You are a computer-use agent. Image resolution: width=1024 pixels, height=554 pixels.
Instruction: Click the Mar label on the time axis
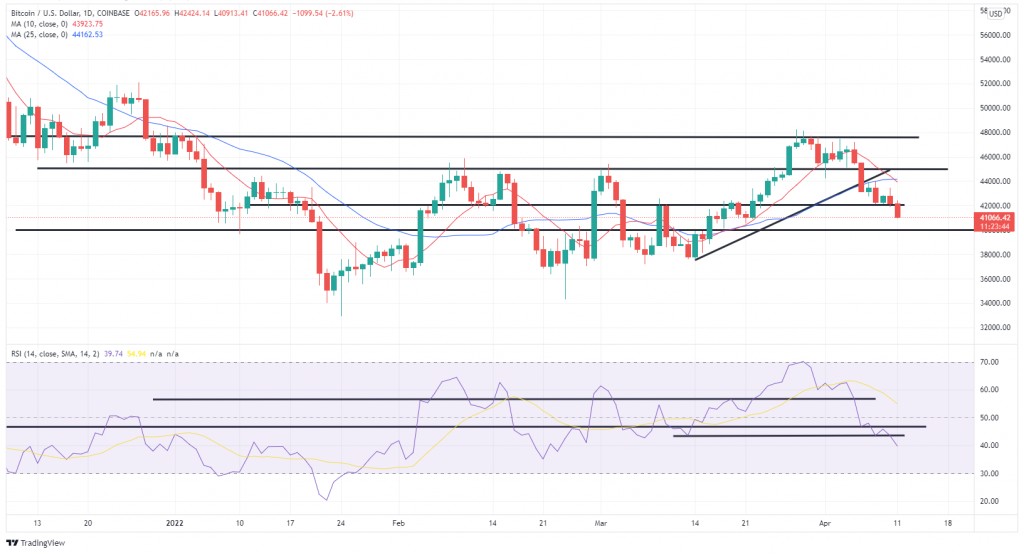[600, 522]
